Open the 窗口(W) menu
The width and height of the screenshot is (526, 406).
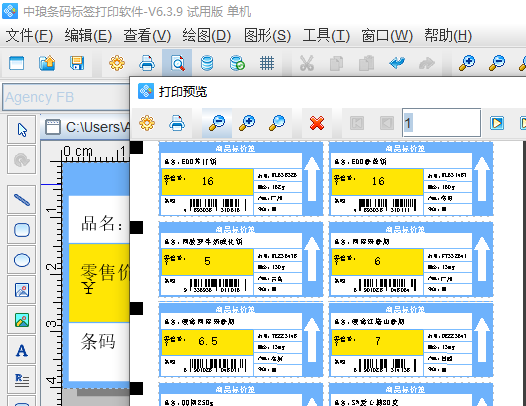[387, 35]
